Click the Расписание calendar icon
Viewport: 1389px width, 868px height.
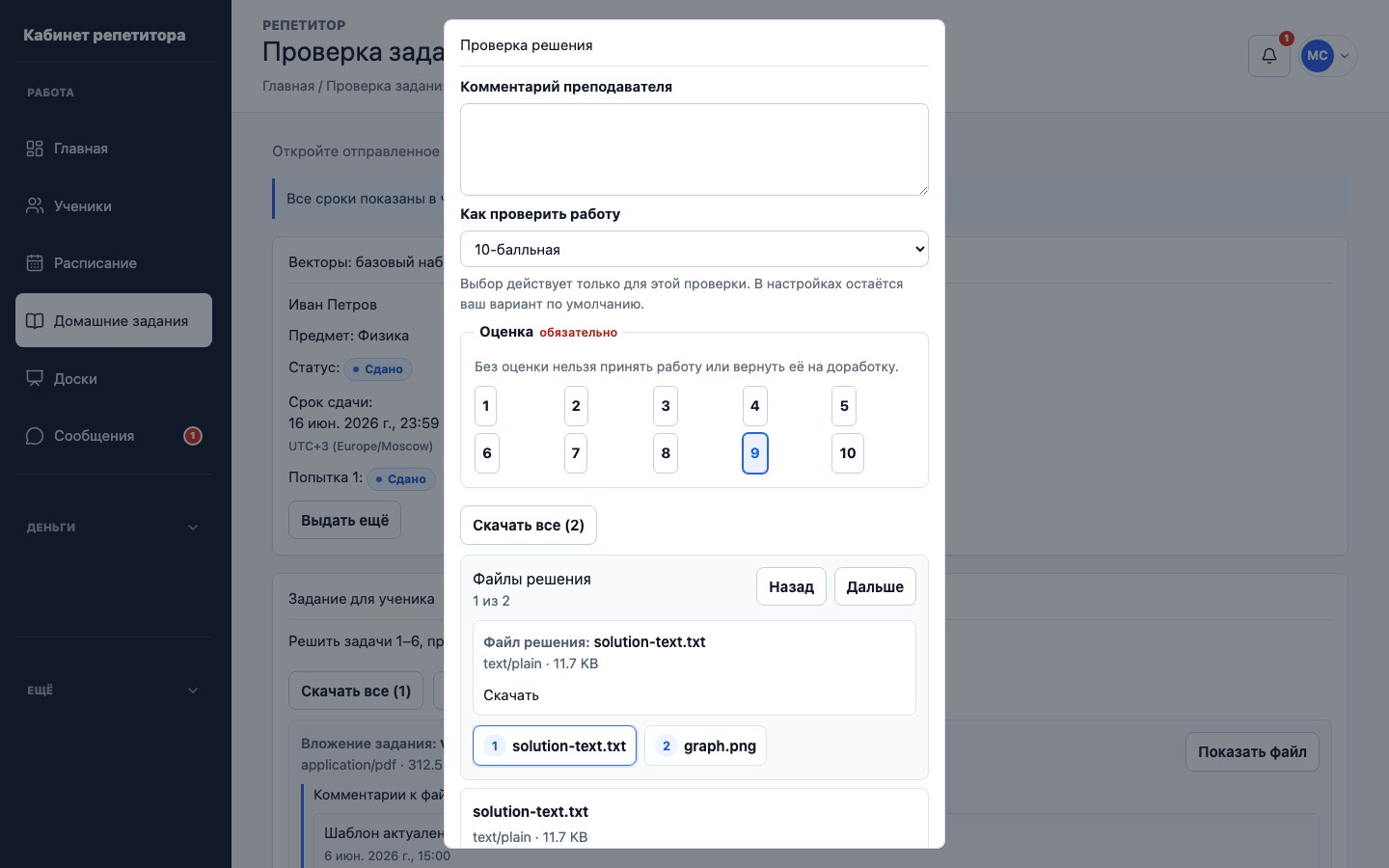35,263
